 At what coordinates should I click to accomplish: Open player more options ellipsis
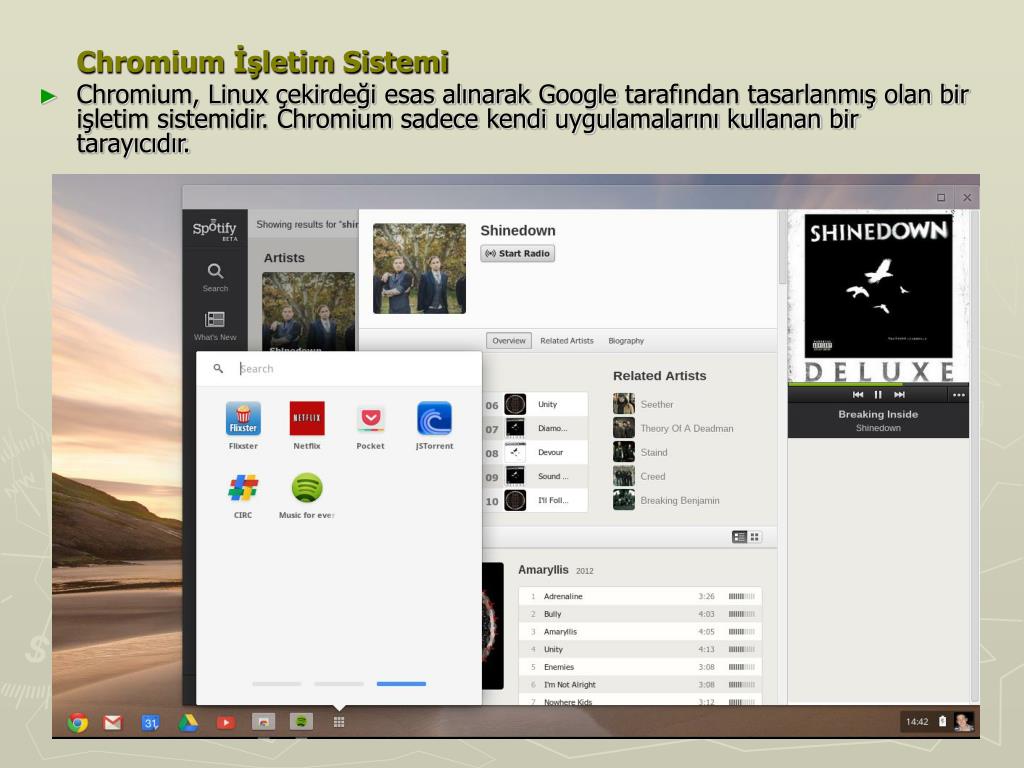[959, 394]
